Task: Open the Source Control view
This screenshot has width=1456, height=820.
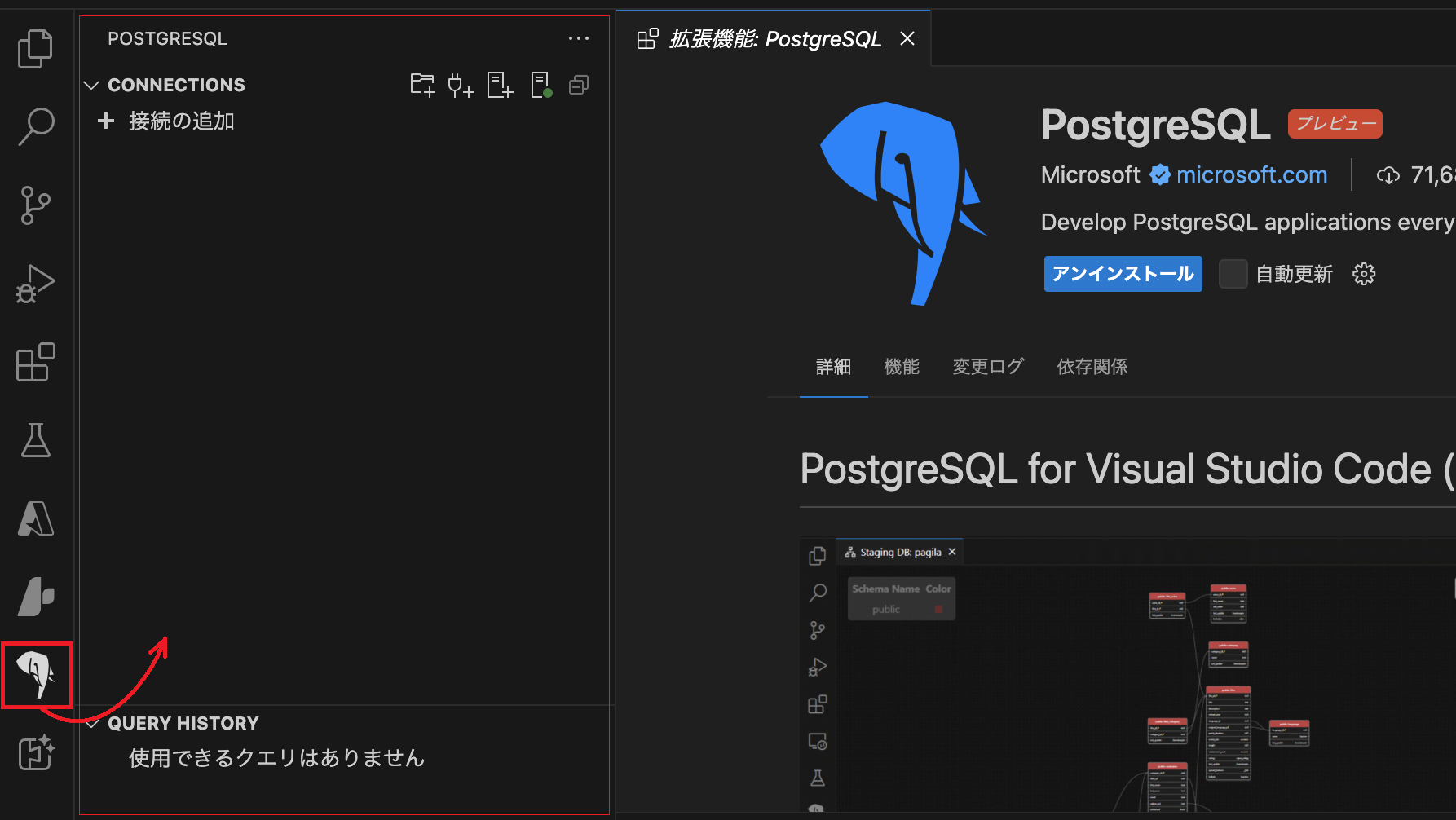Action: point(35,205)
